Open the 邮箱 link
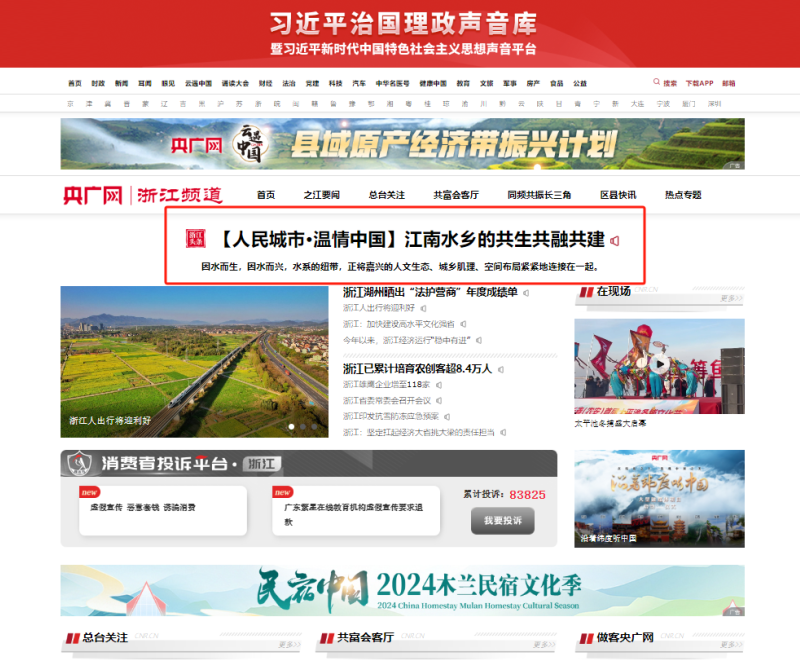800x661 pixels. 729,82
